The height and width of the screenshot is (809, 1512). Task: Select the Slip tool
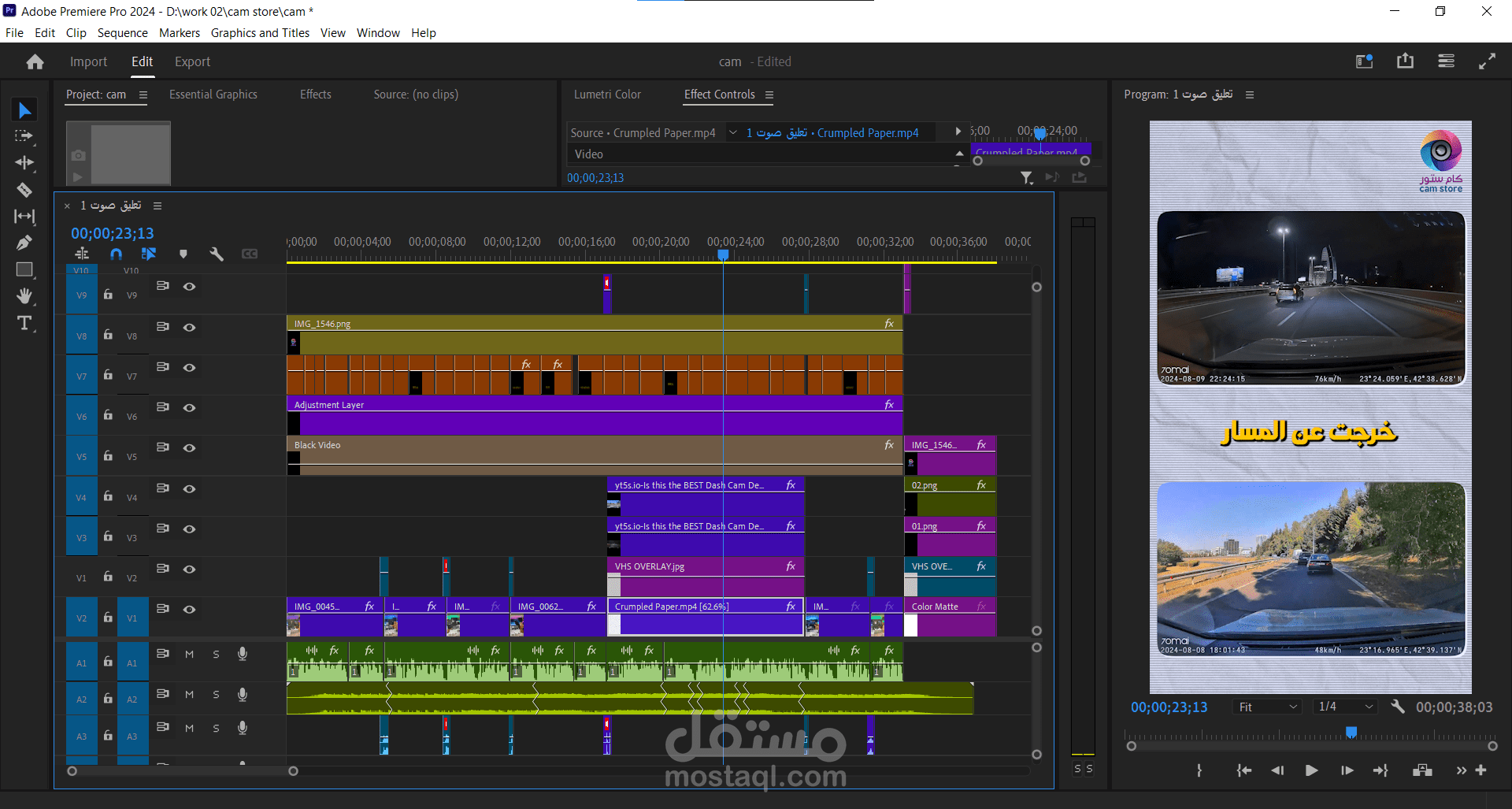[x=24, y=217]
